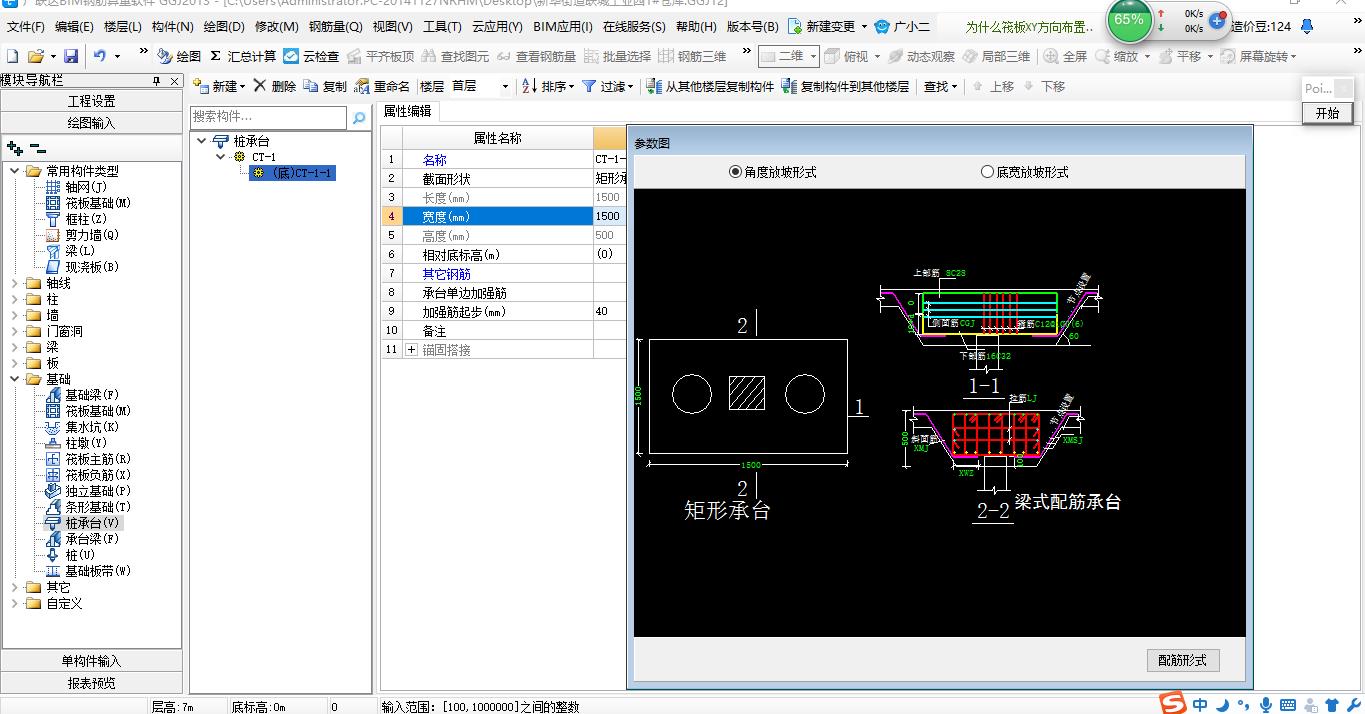Image resolution: width=1365 pixels, height=714 pixels.
Task: Create a new project file
Action: (12, 57)
